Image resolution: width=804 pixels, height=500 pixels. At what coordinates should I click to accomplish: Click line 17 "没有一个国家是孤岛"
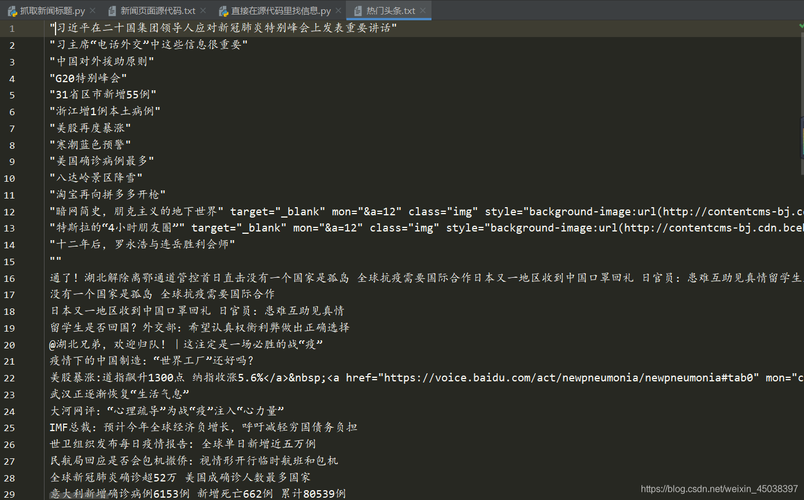coord(162,294)
